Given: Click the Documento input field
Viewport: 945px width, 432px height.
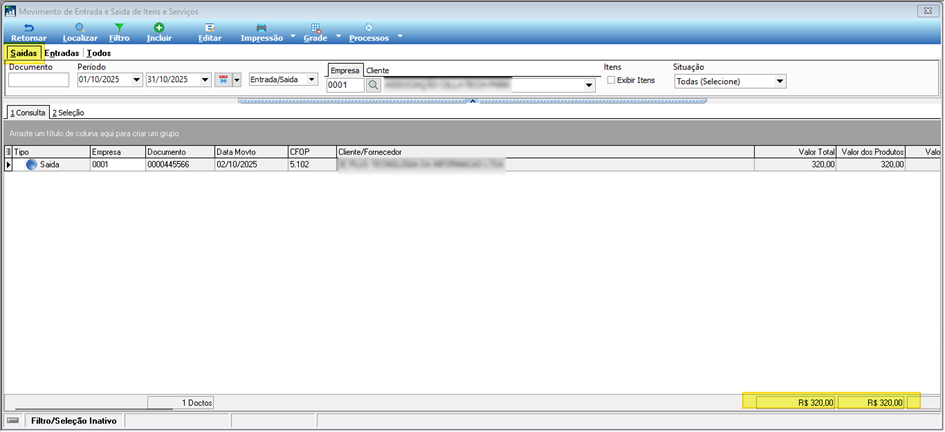Looking at the screenshot, I should click(39, 80).
